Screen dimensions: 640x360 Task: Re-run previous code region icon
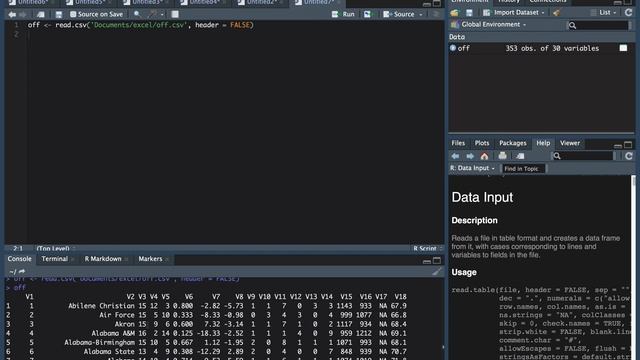point(368,14)
